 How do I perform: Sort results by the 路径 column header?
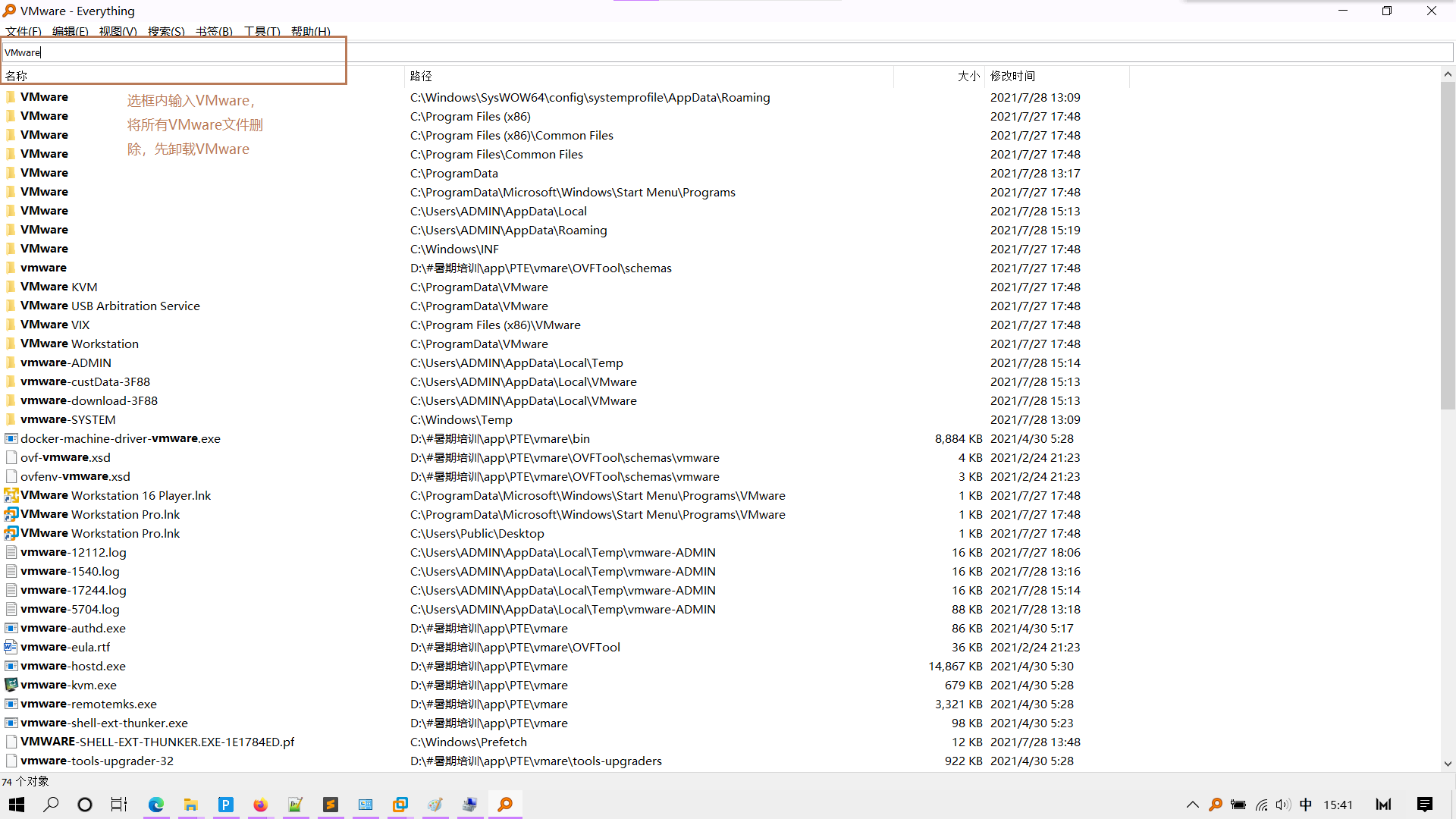(421, 76)
